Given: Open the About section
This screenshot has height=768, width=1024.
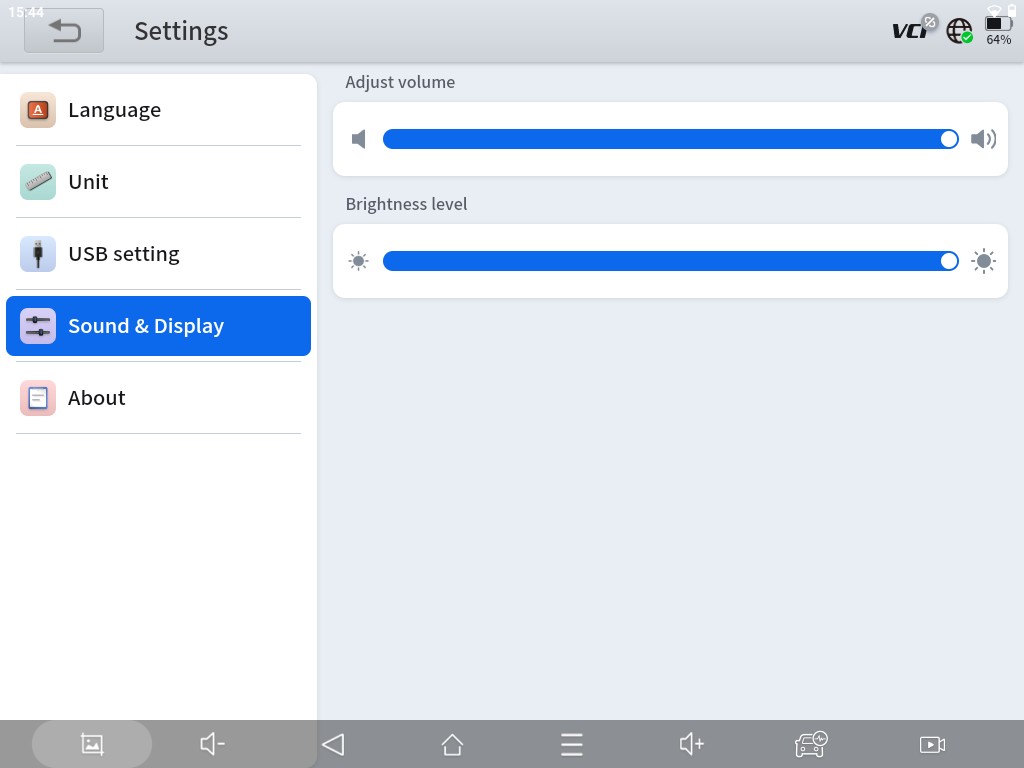Looking at the screenshot, I should coord(158,398).
